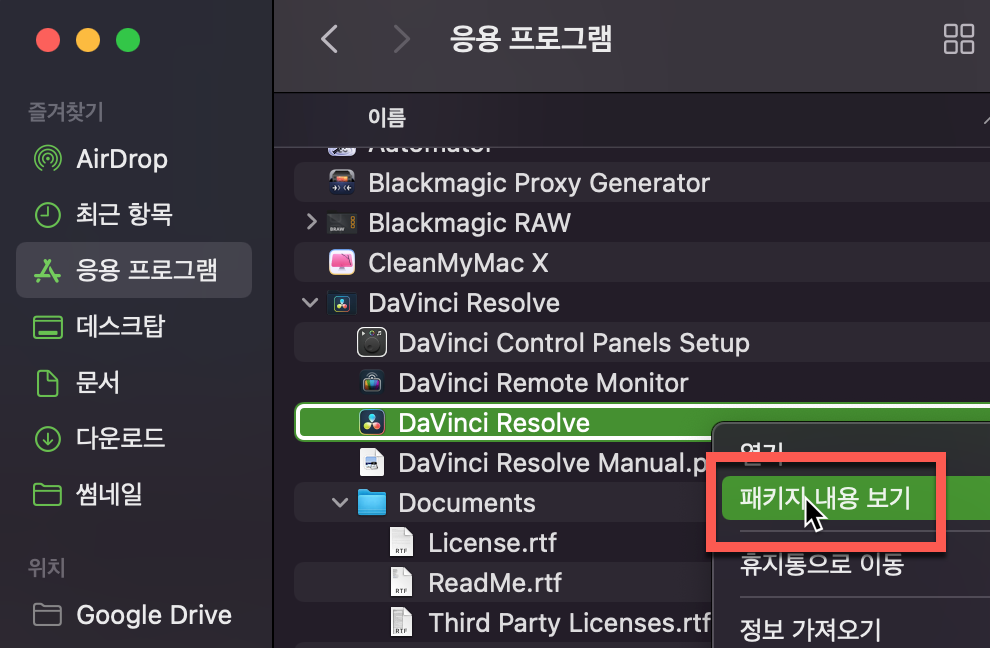Click the 응용 프로그램 sidebar app icon
The height and width of the screenshot is (648, 990).
(47, 270)
